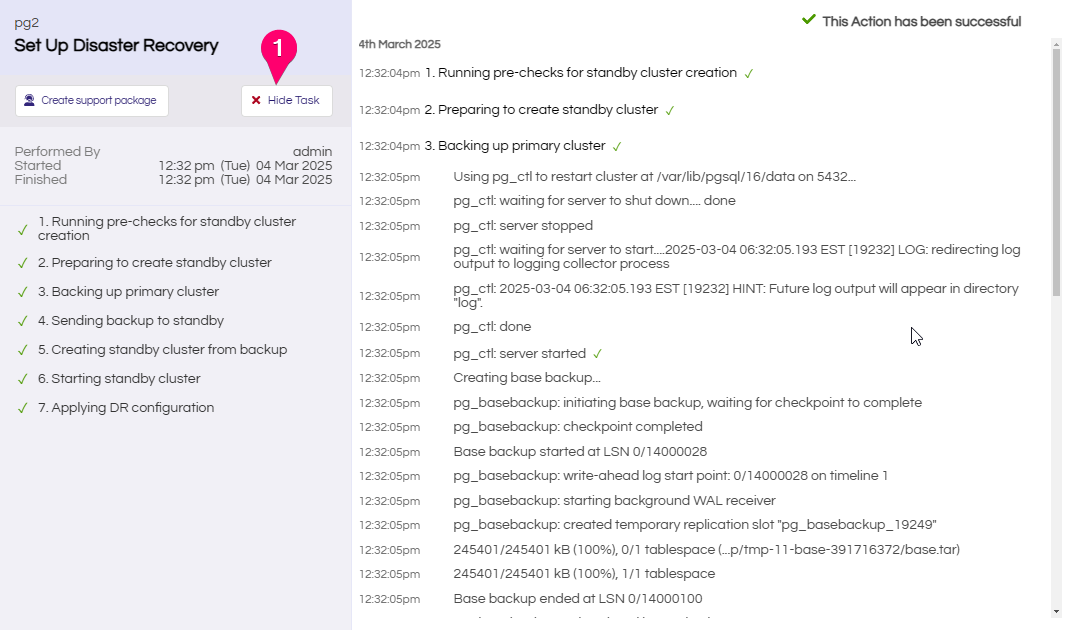Click the log scrollbar down arrow
Viewport: 1081px width, 630px height.
[1056, 611]
